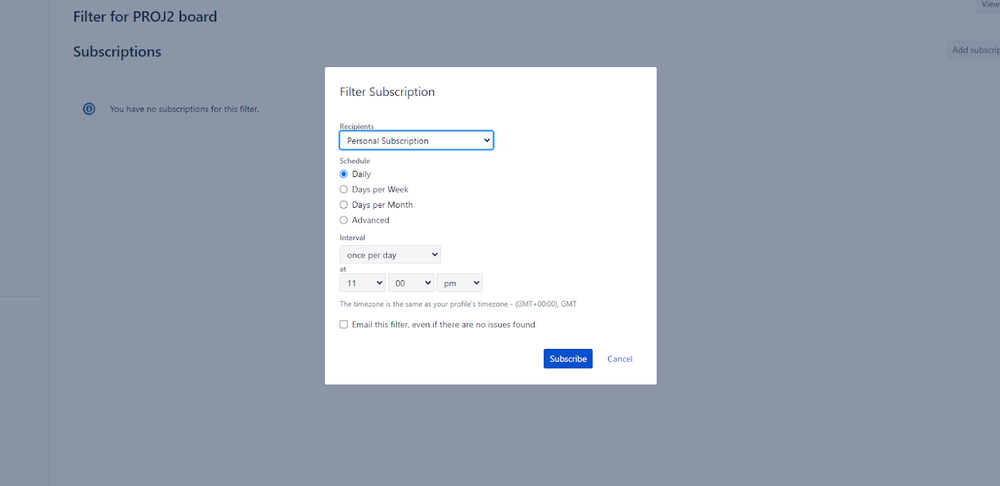1000x486 pixels.
Task: Enable emailing filter even with no issues
Action: 344,325
